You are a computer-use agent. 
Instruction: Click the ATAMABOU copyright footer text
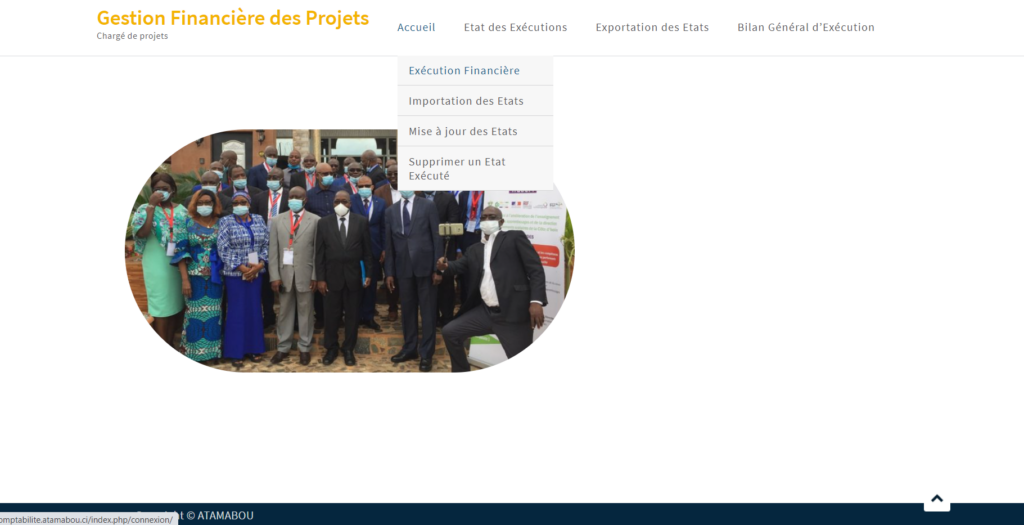(225, 516)
